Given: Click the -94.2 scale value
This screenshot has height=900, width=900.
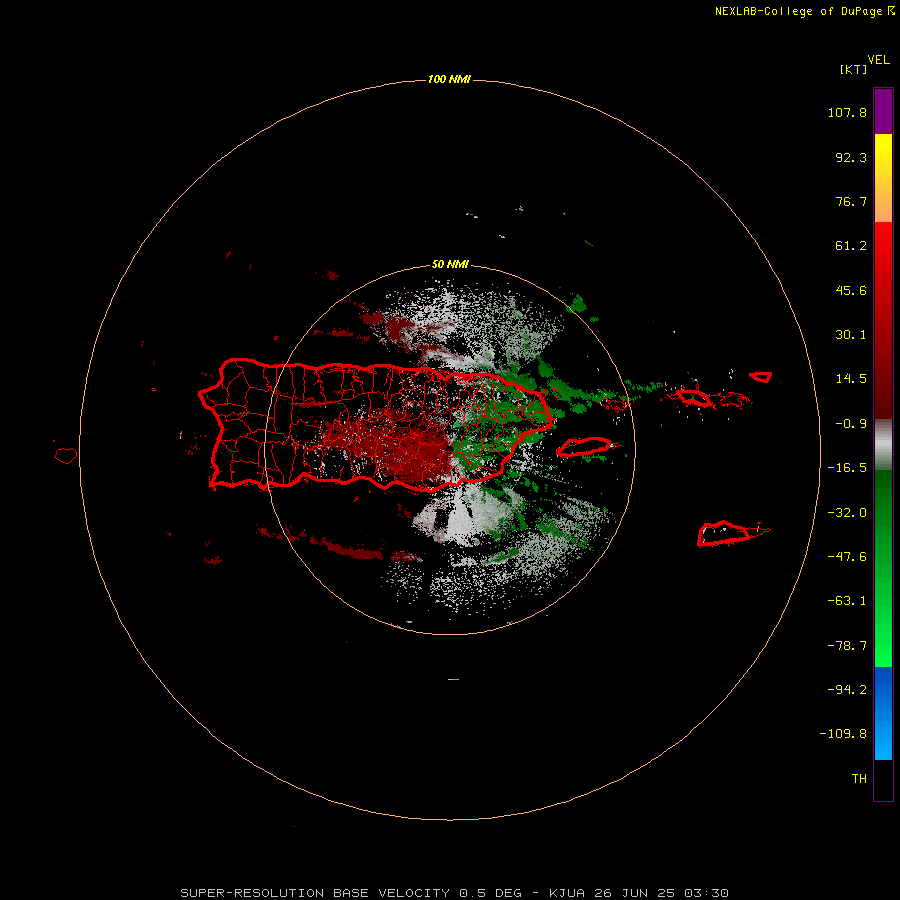Looking at the screenshot, I should point(847,690).
